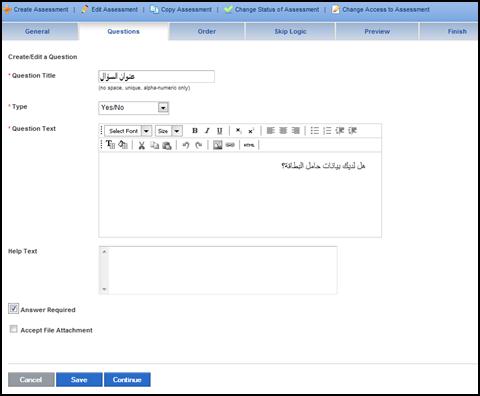Apply italic formatting in the editor
The height and width of the screenshot is (396, 480).
pos(207,131)
